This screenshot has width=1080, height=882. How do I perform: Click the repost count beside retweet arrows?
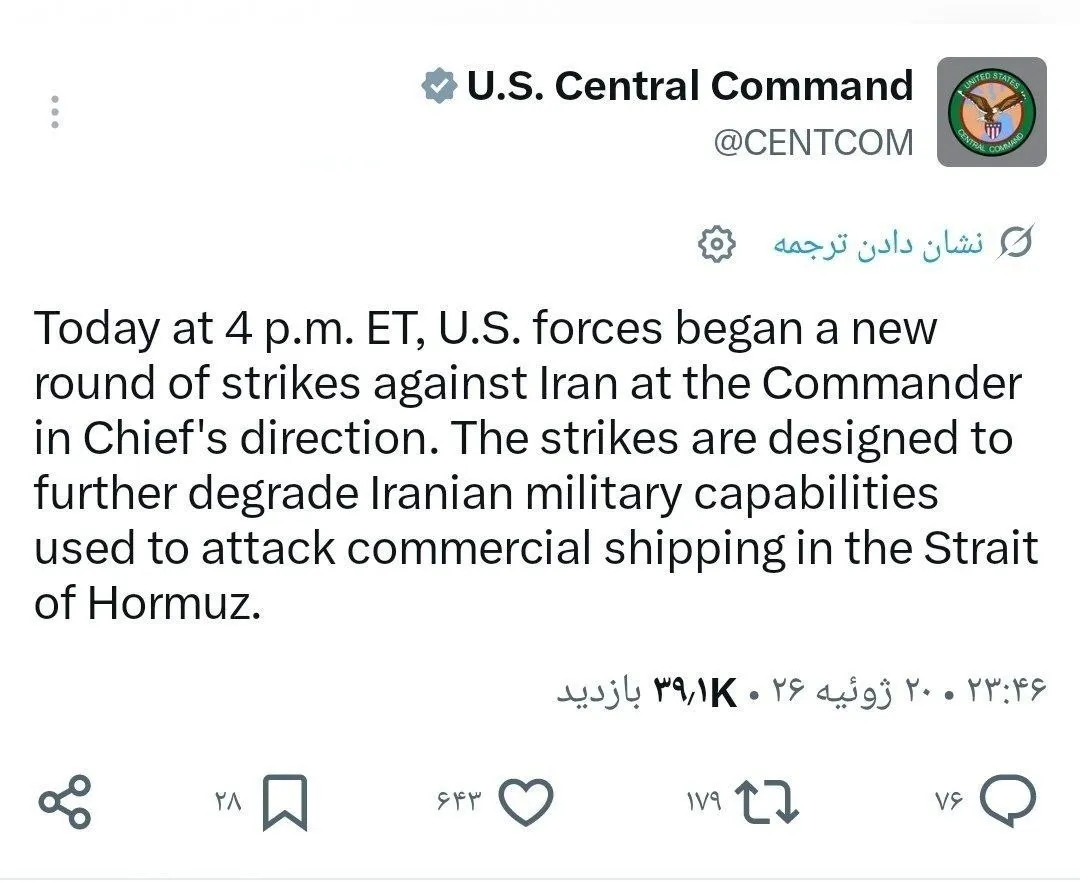(703, 801)
